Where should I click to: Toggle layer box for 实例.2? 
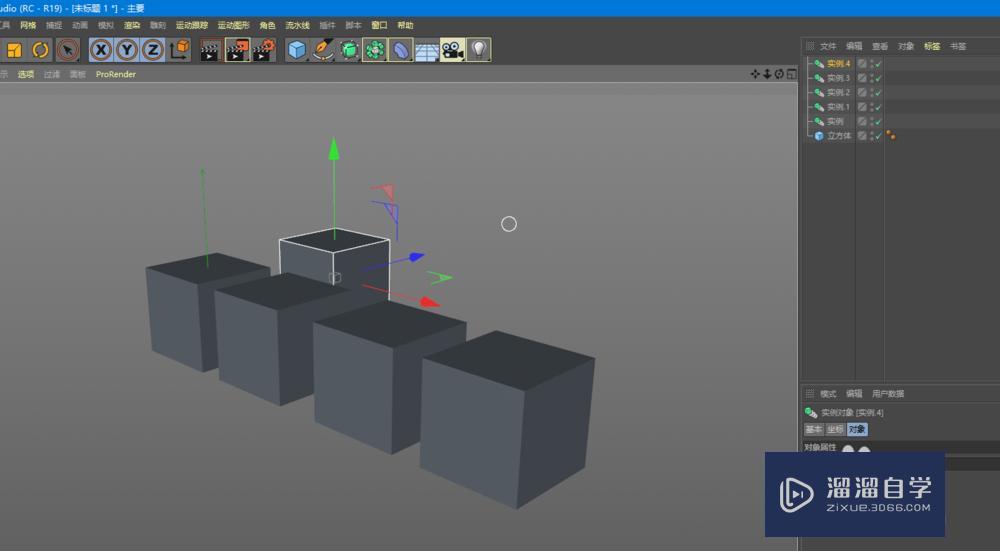click(x=862, y=92)
